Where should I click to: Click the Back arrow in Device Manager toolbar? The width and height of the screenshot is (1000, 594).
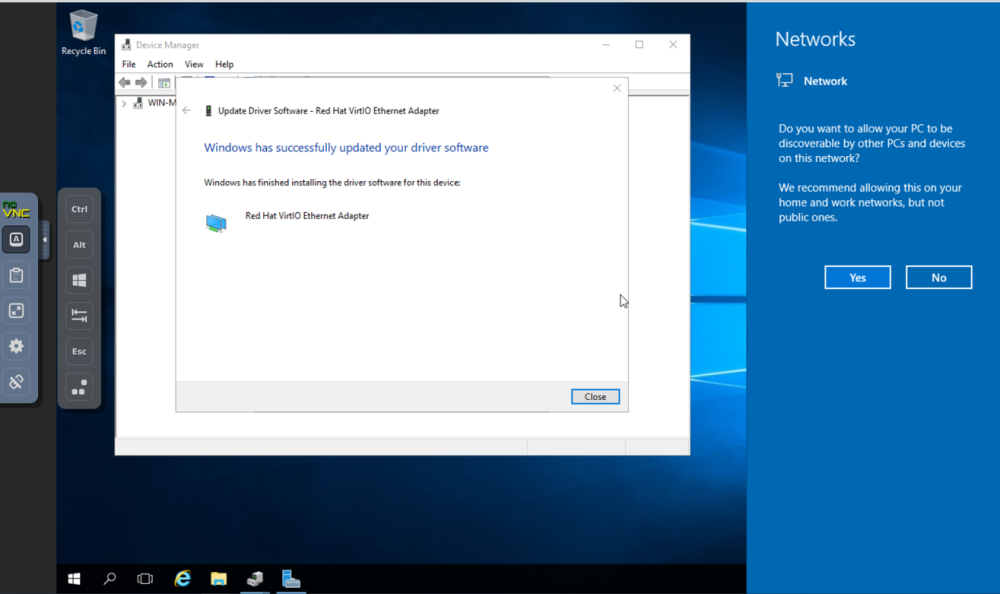(x=124, y=82)
